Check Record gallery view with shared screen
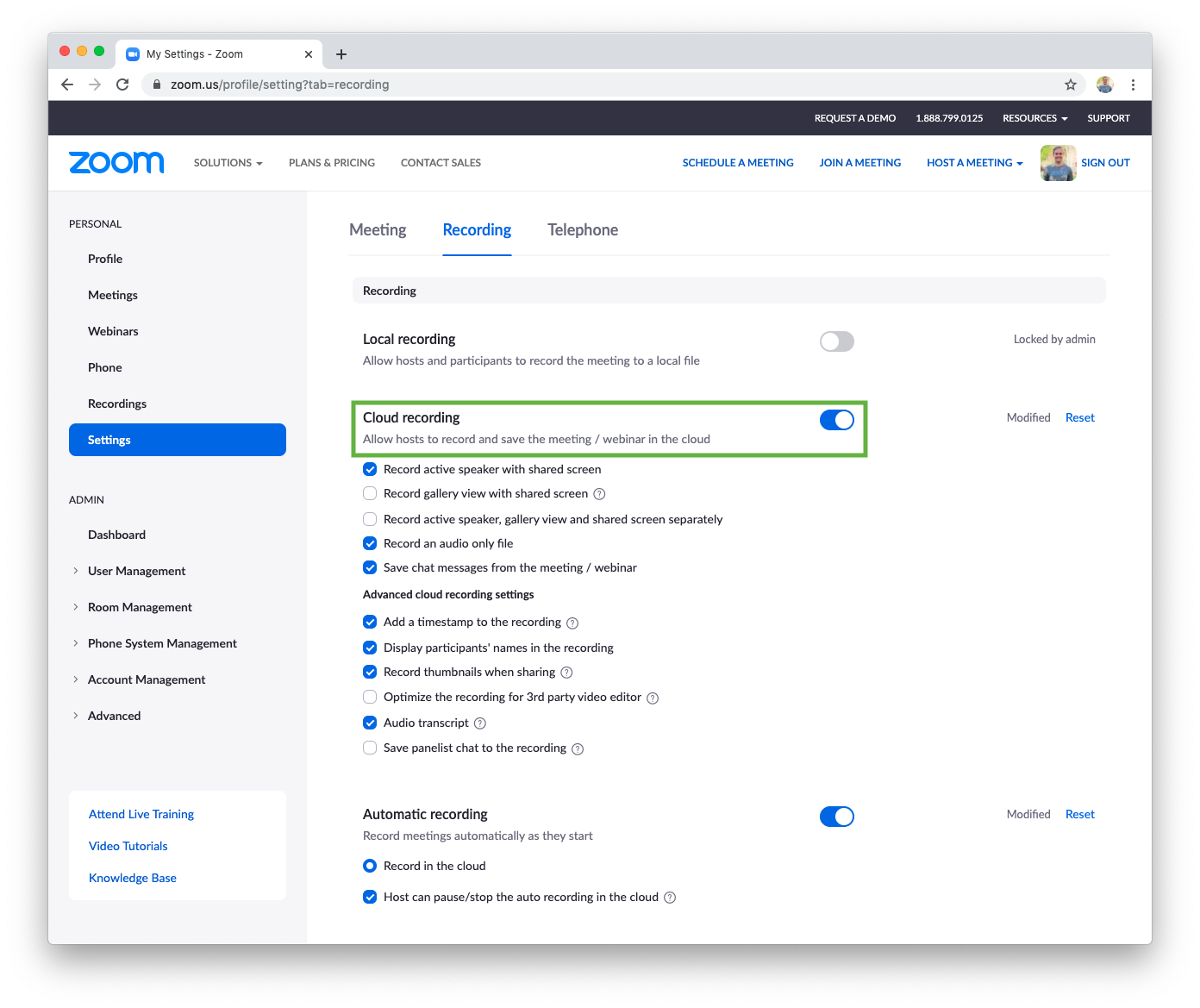1200x1008 pixels. 370,493
